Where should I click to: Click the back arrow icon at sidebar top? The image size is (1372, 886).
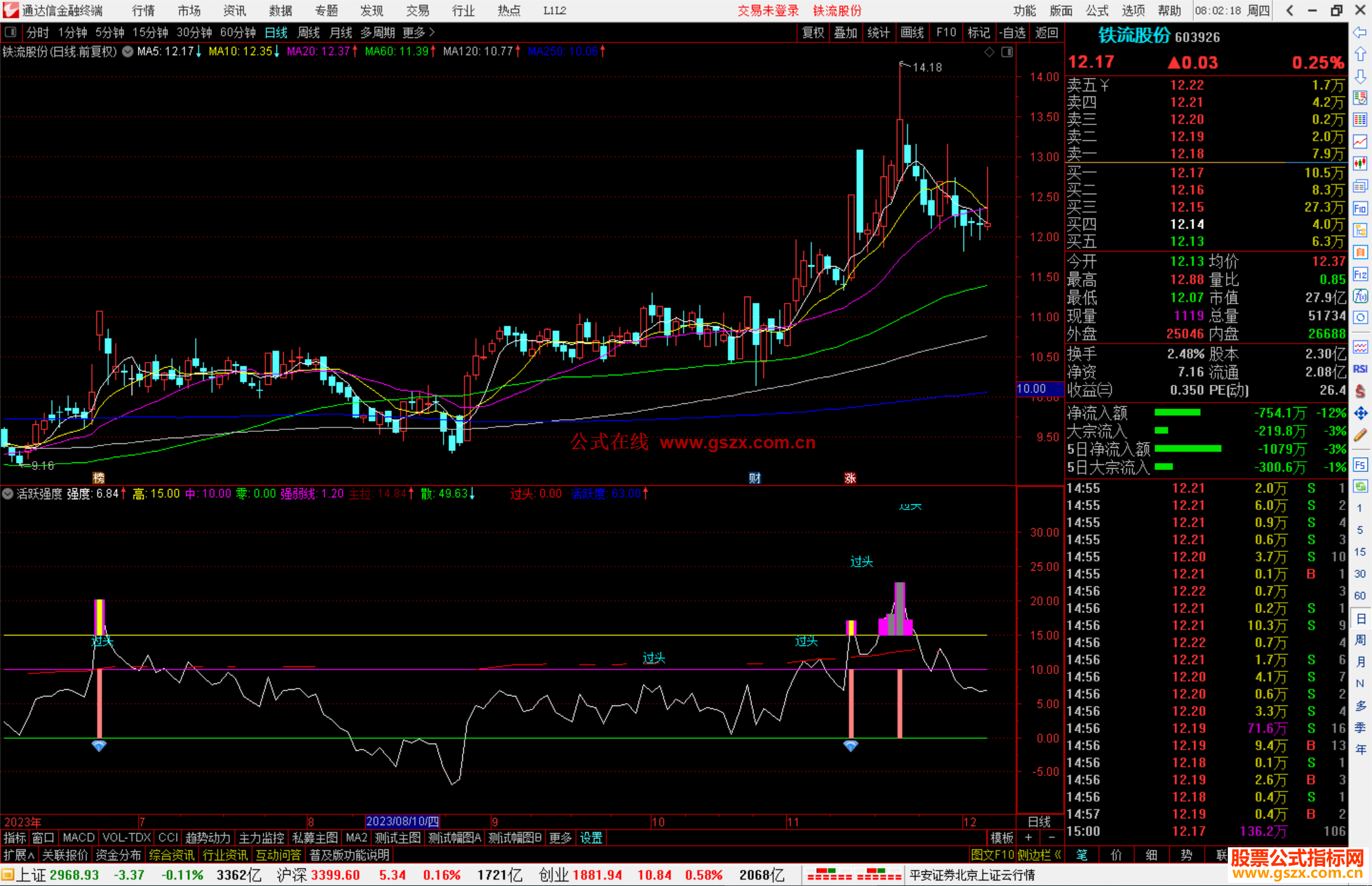1360,32
